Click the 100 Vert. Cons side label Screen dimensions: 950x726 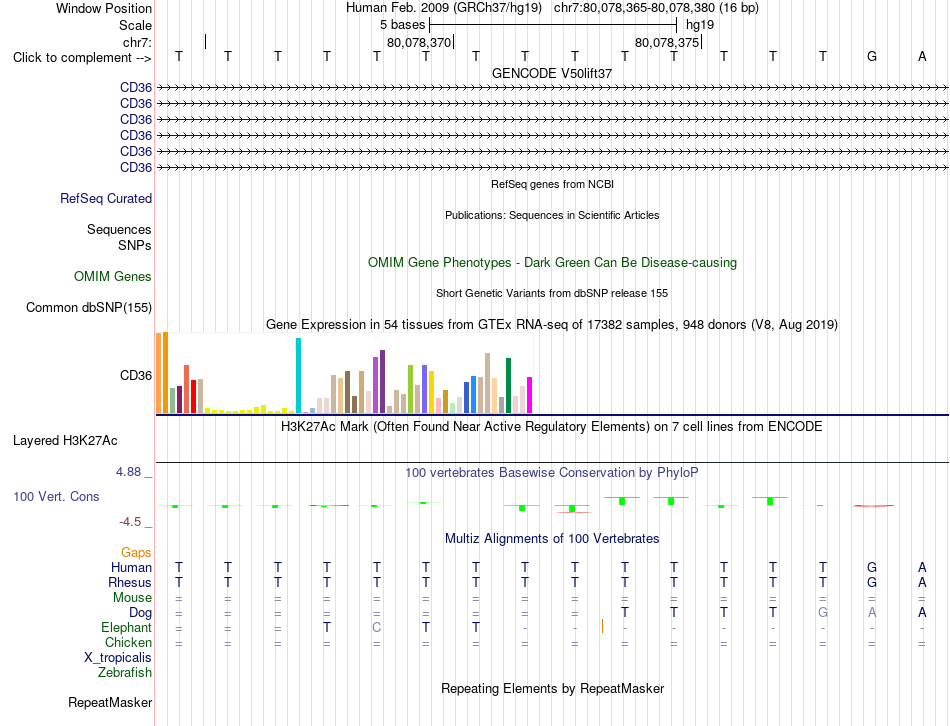click(56, 497)
